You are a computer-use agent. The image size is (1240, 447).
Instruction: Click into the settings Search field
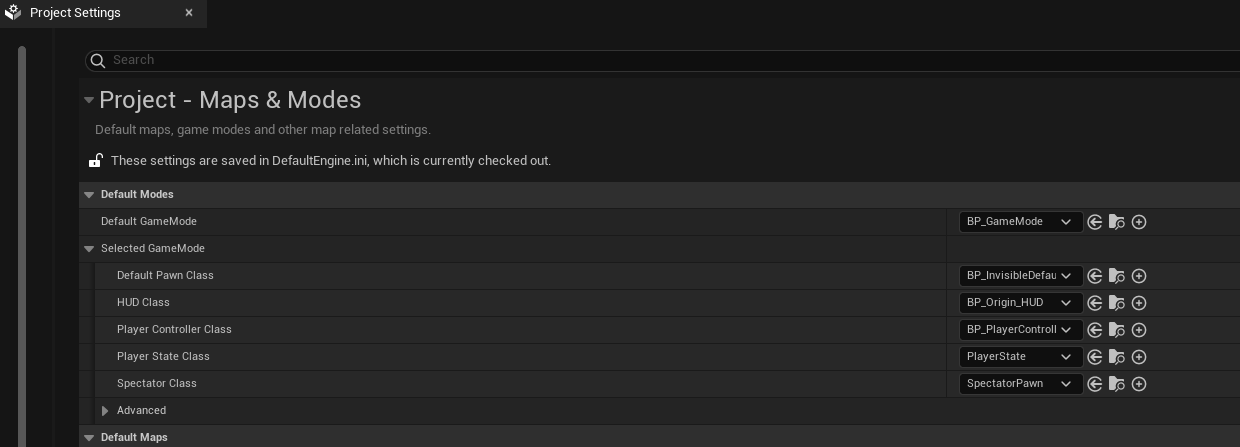(x=600, y=60)
